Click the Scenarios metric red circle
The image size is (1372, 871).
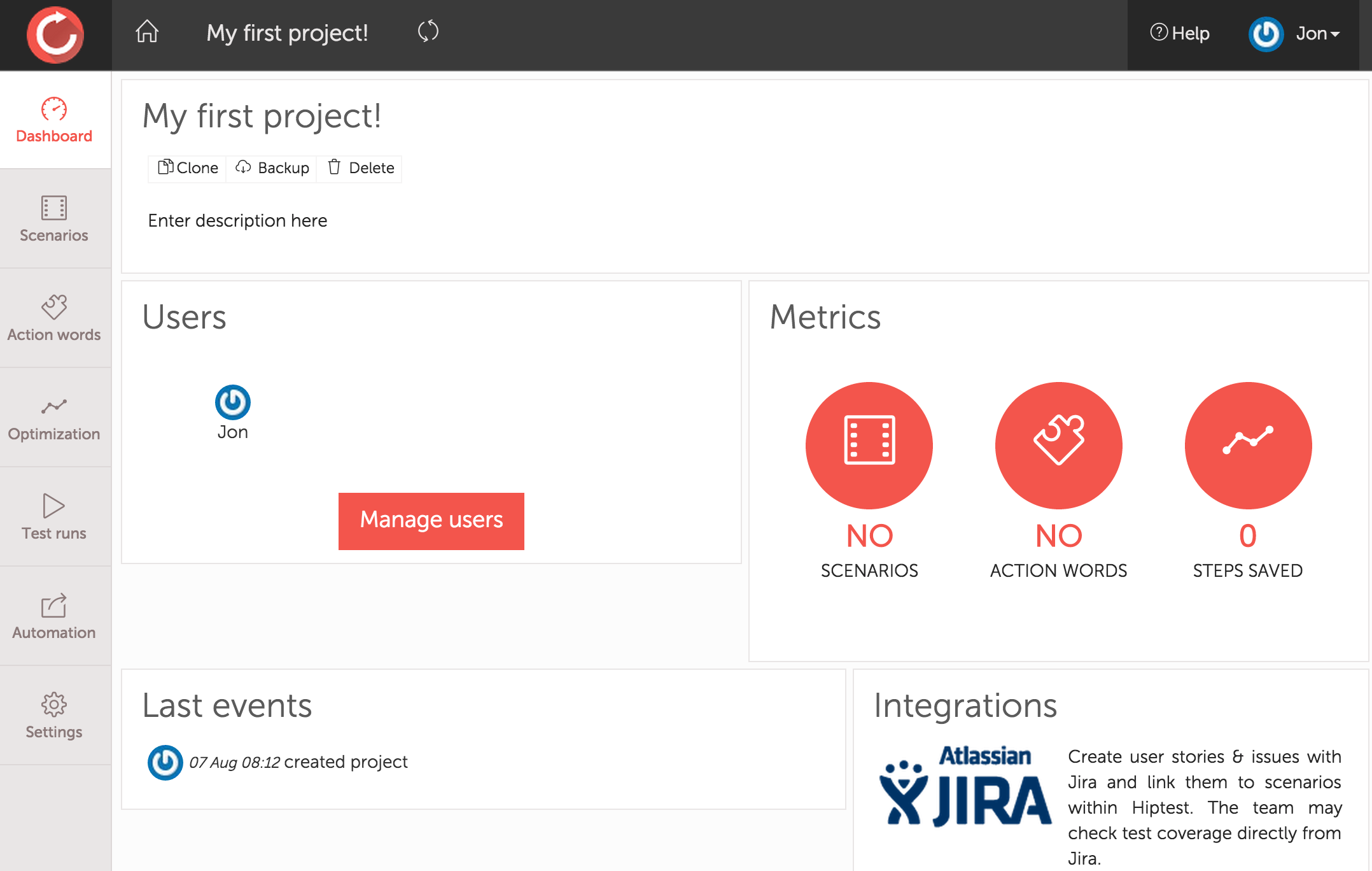869,445
